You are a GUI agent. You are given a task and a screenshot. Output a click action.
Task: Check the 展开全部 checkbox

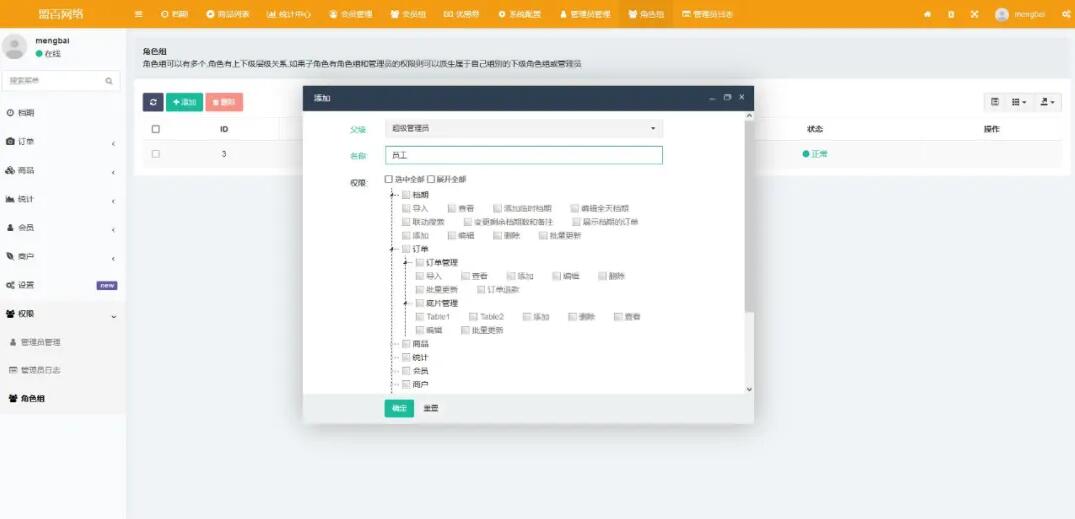point(431,179)
